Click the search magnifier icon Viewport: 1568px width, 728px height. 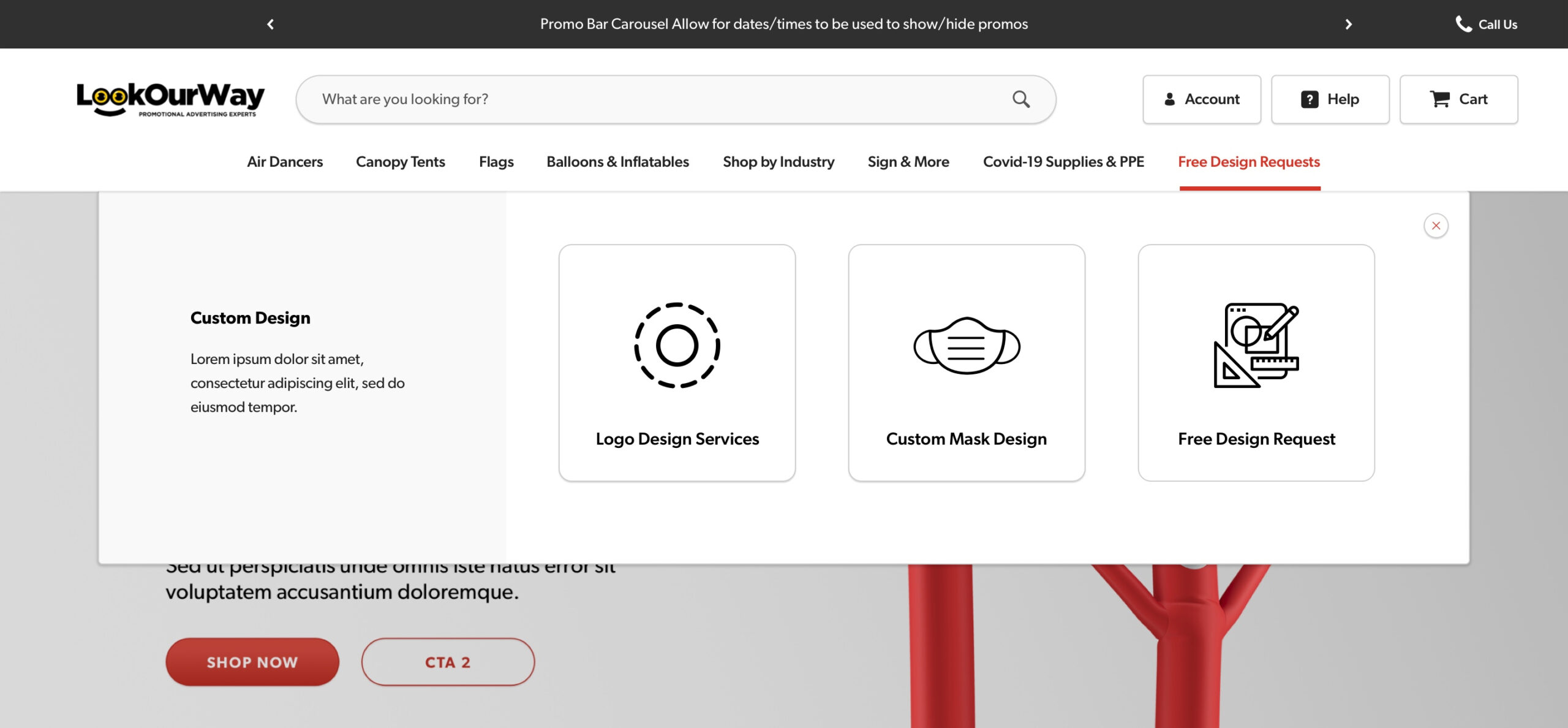(x=1020, y=99)
